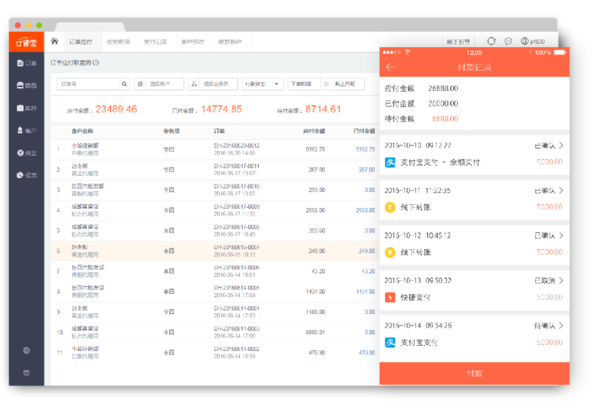Image resolution: width=600 pixels, height=411 pixels.
Task: Click the orange 付款 button in the phone
Action: click(x=474, y=373)
